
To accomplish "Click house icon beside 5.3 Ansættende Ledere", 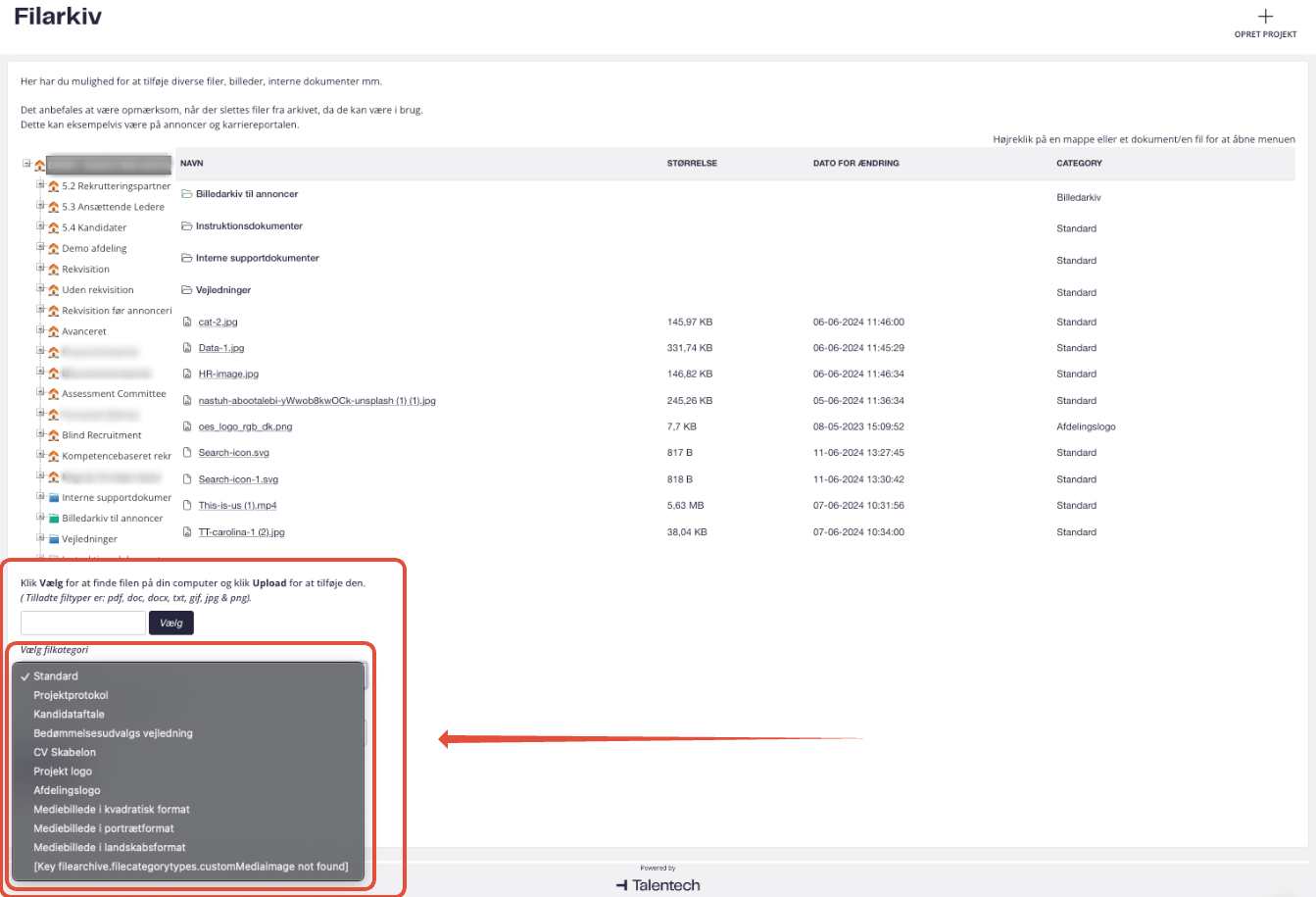I will (x=54, y=207).
